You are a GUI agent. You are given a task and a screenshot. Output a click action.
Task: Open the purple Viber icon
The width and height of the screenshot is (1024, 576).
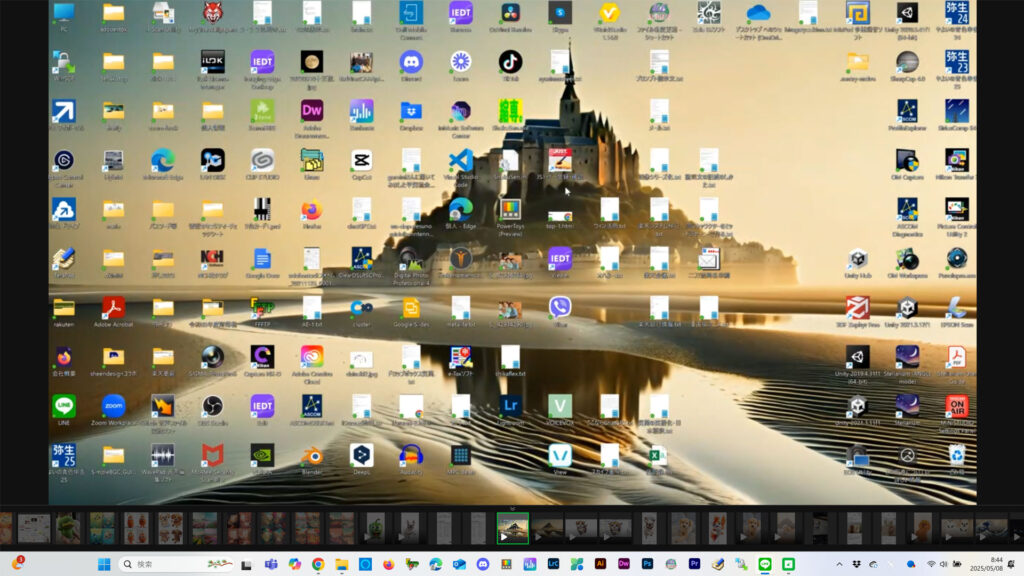560,308
